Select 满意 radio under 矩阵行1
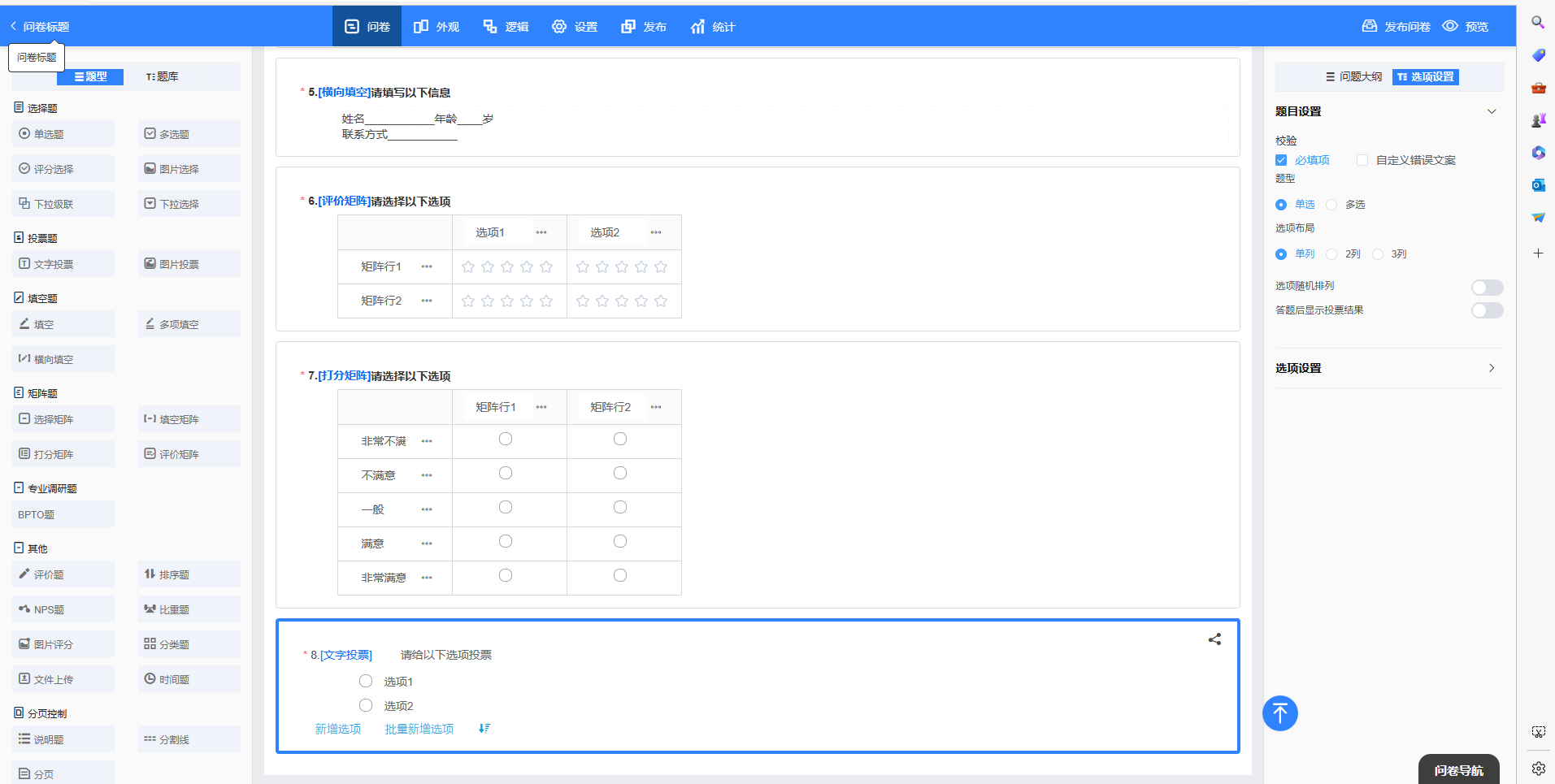This screenshot has height=784, width=1555. [x=506, y=541]
